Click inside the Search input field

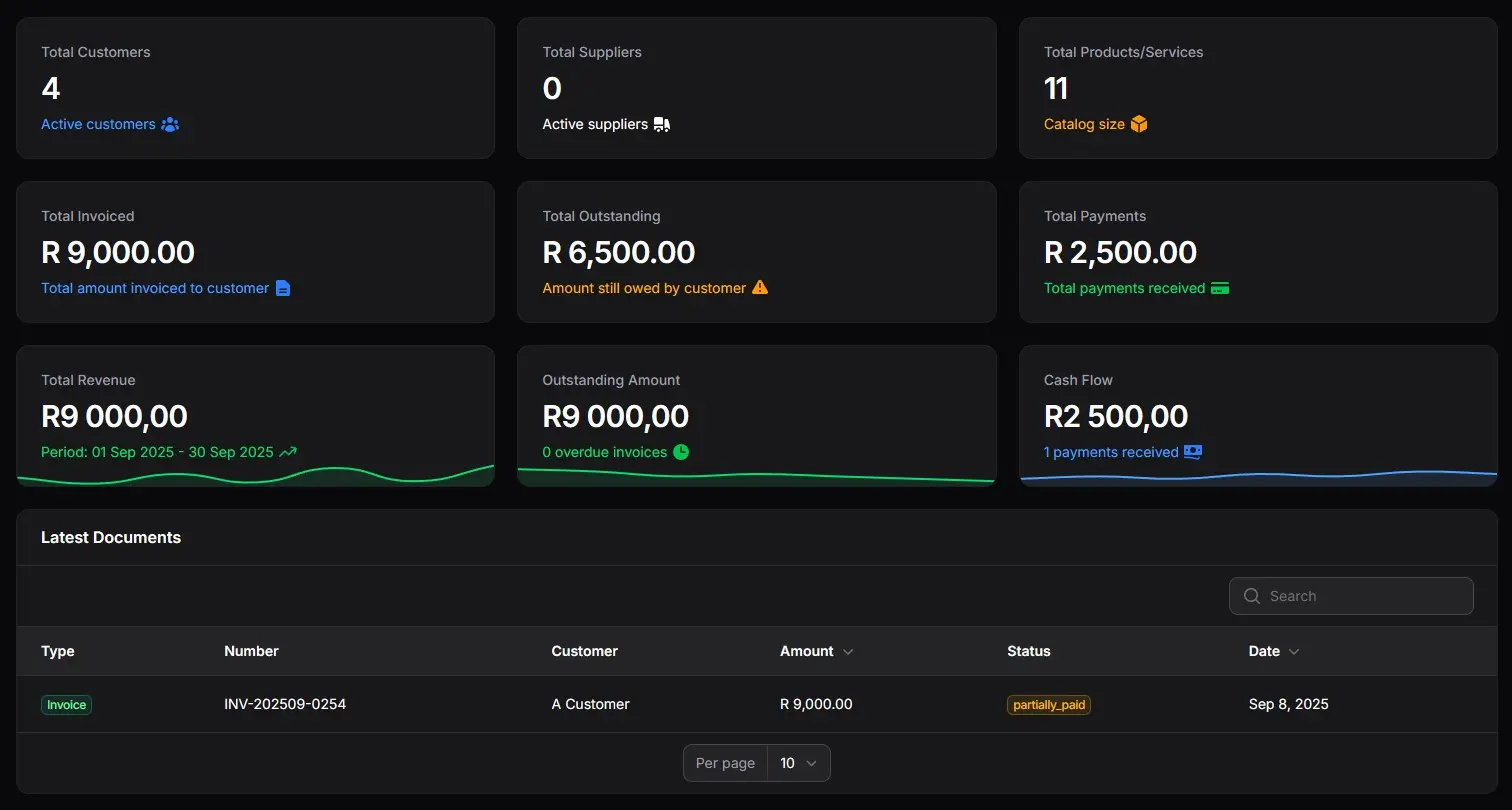(x=1350, y=595)
